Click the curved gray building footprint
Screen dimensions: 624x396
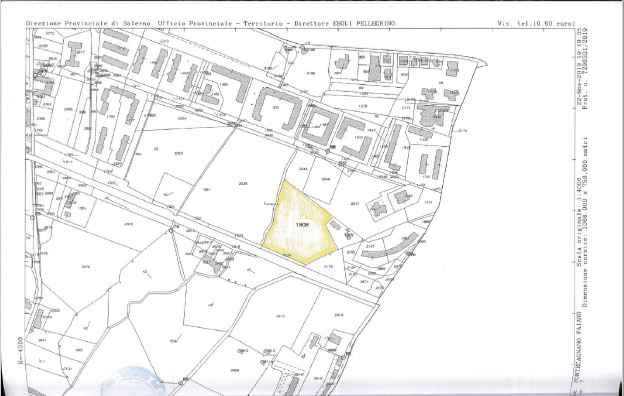pyautogui.click(x=390, y=246)
